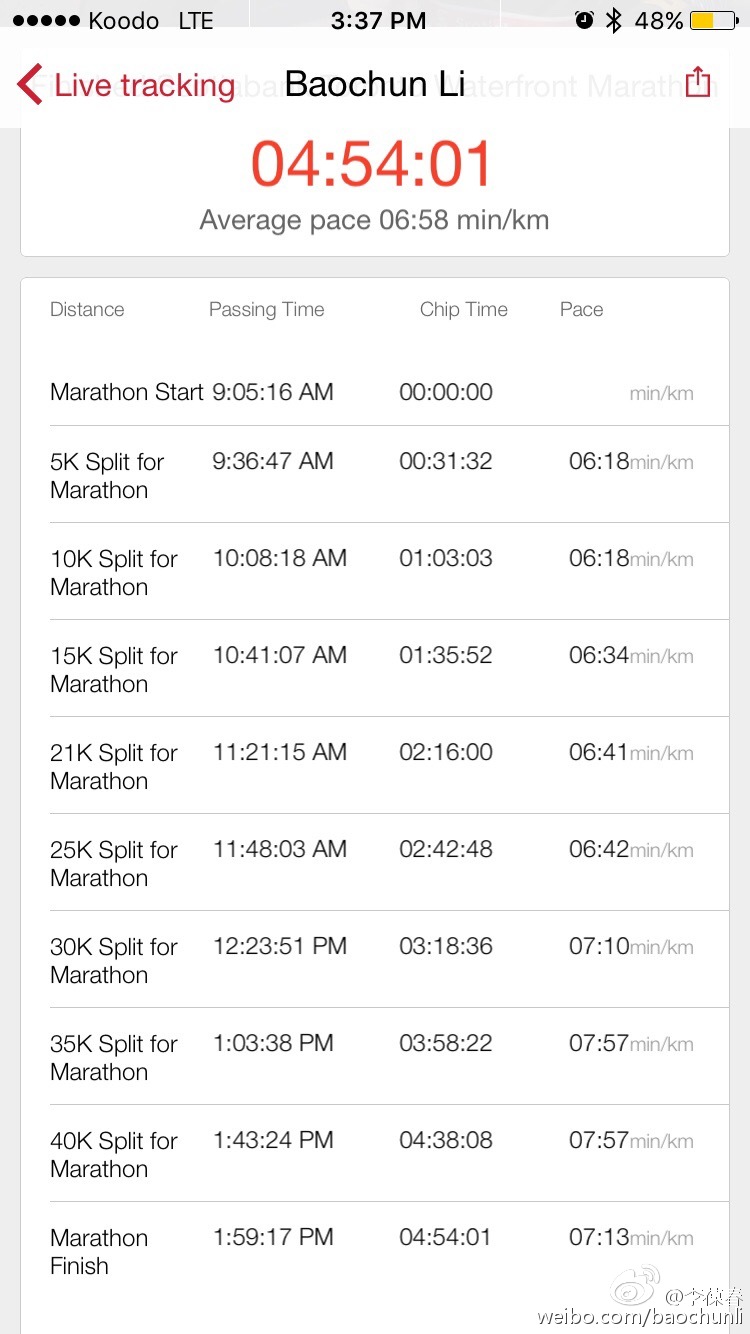Select the 5K Split for Marathon row
This screenshot has height=1334, width=750.
click(x=374, y=475)
